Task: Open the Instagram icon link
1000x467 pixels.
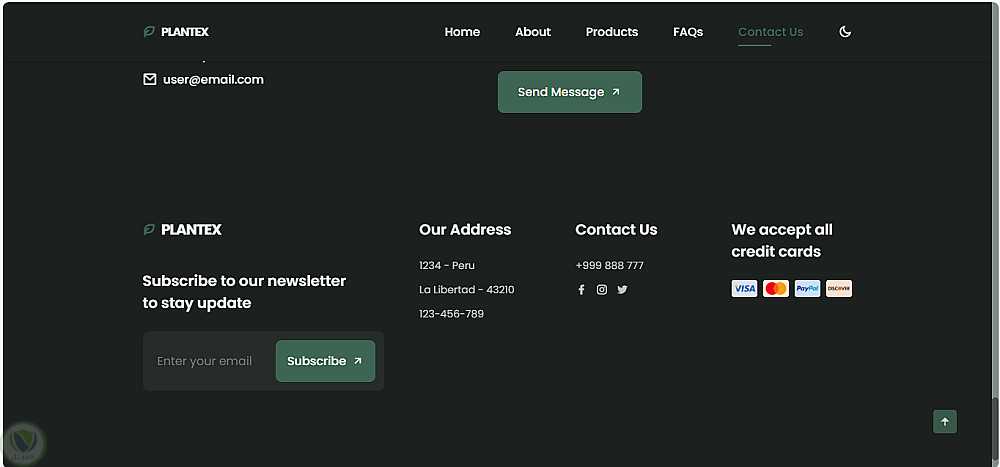Action: [x=602, y=290]
